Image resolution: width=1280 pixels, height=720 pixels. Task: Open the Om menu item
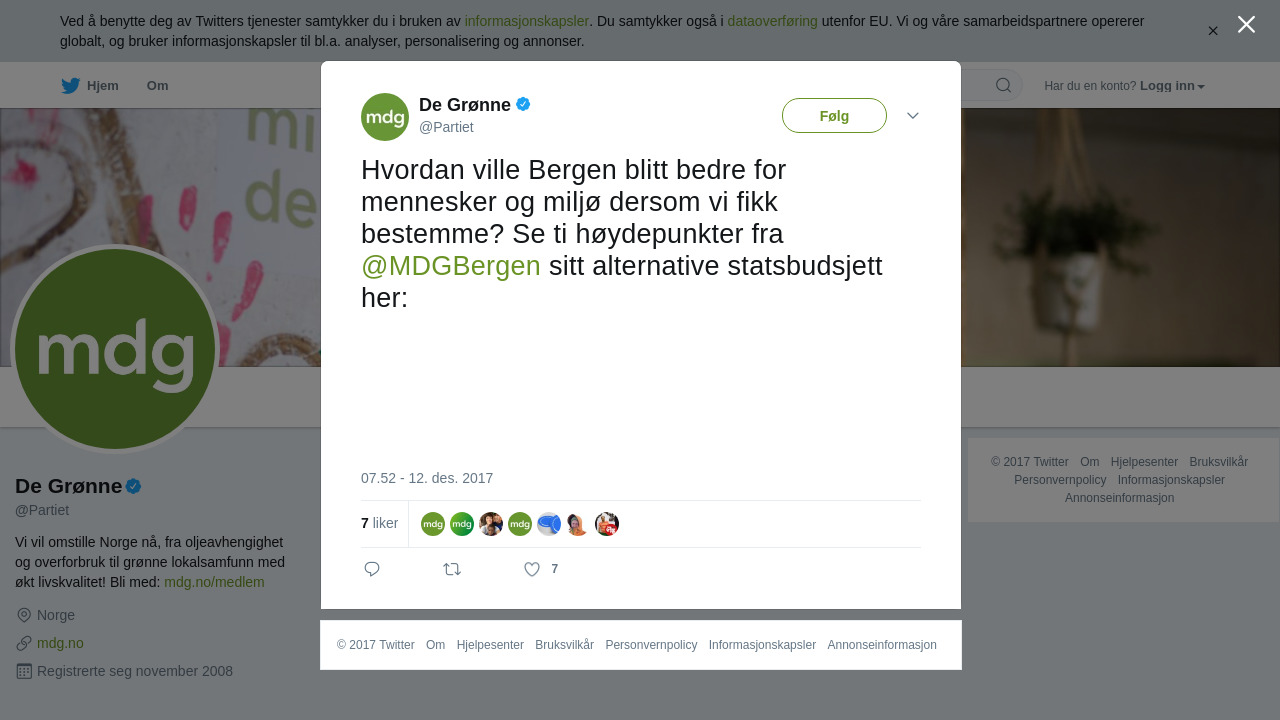(x=157, y=86)
